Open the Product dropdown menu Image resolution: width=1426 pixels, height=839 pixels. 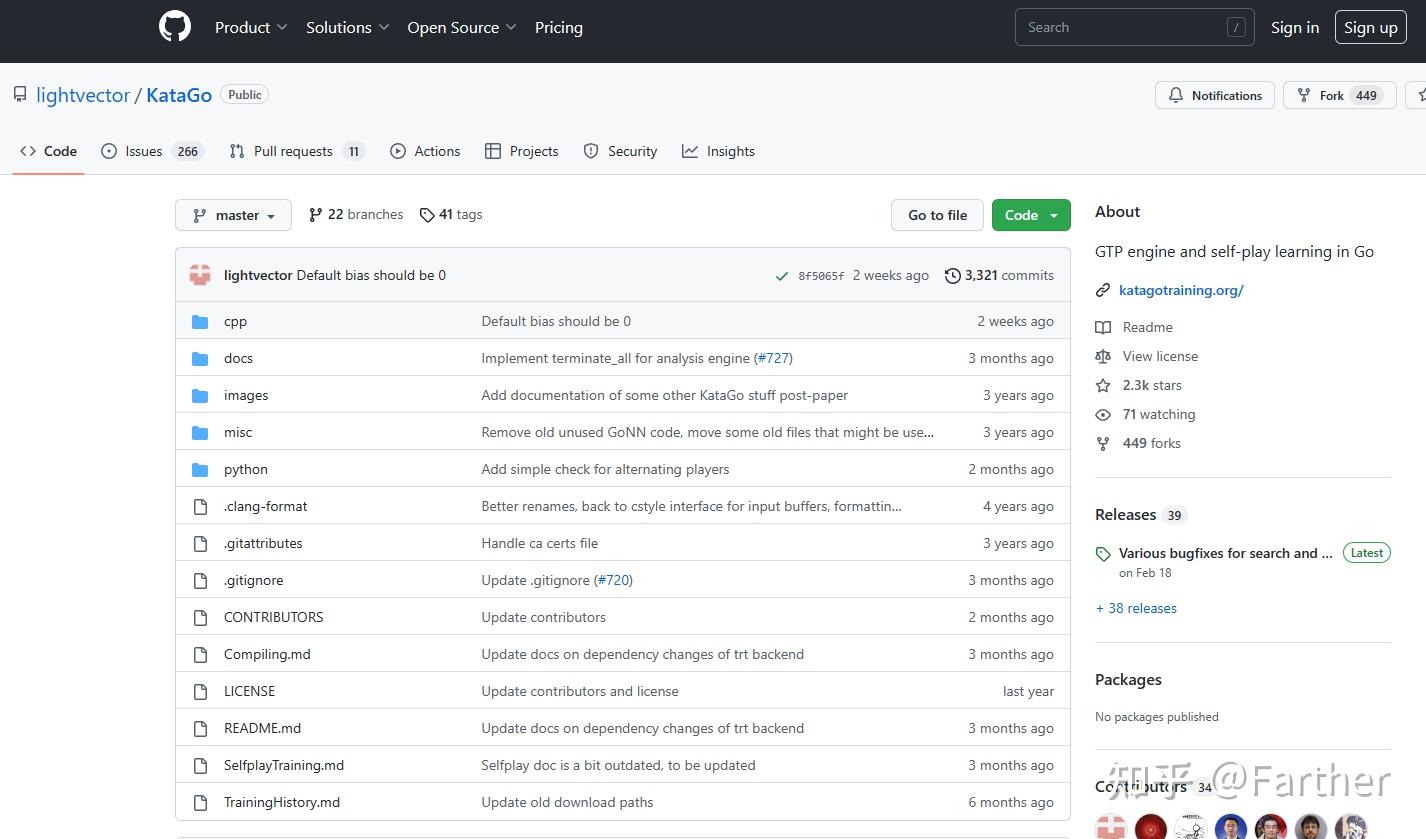pyautogui.click(x=251, y=28)
